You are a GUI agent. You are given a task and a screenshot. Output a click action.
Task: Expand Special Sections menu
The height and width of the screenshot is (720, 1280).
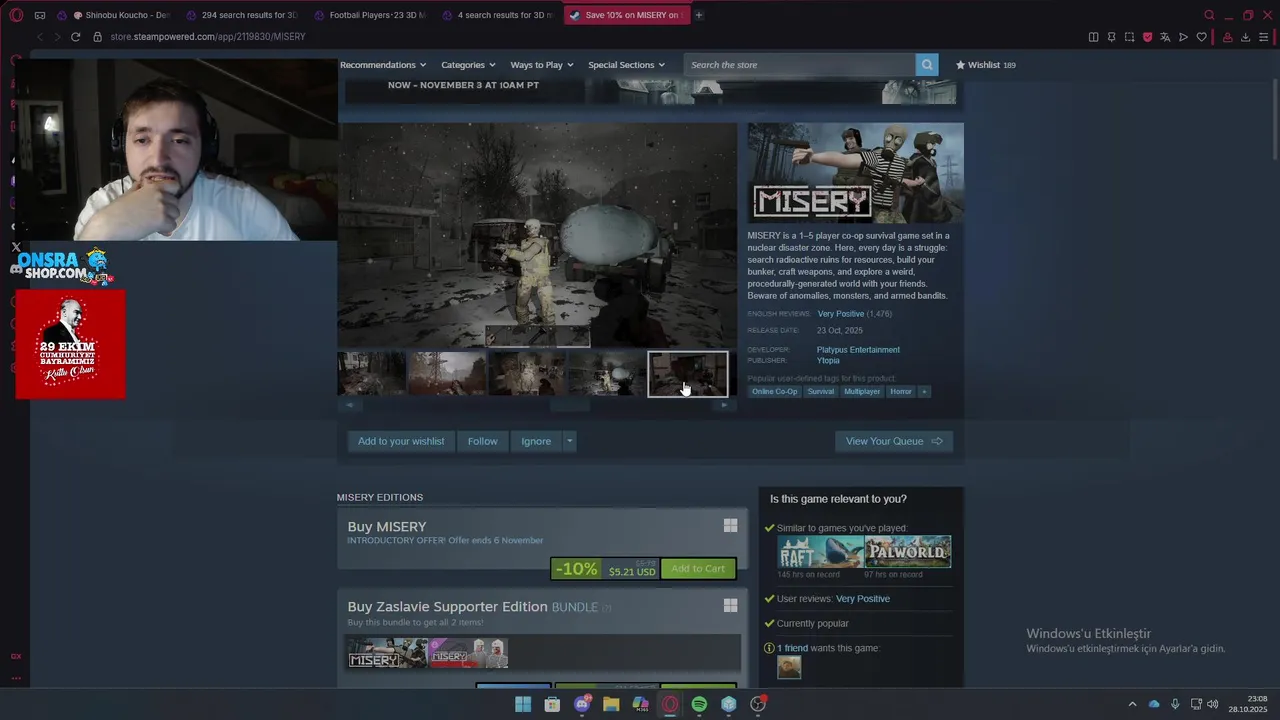[626, 65]
